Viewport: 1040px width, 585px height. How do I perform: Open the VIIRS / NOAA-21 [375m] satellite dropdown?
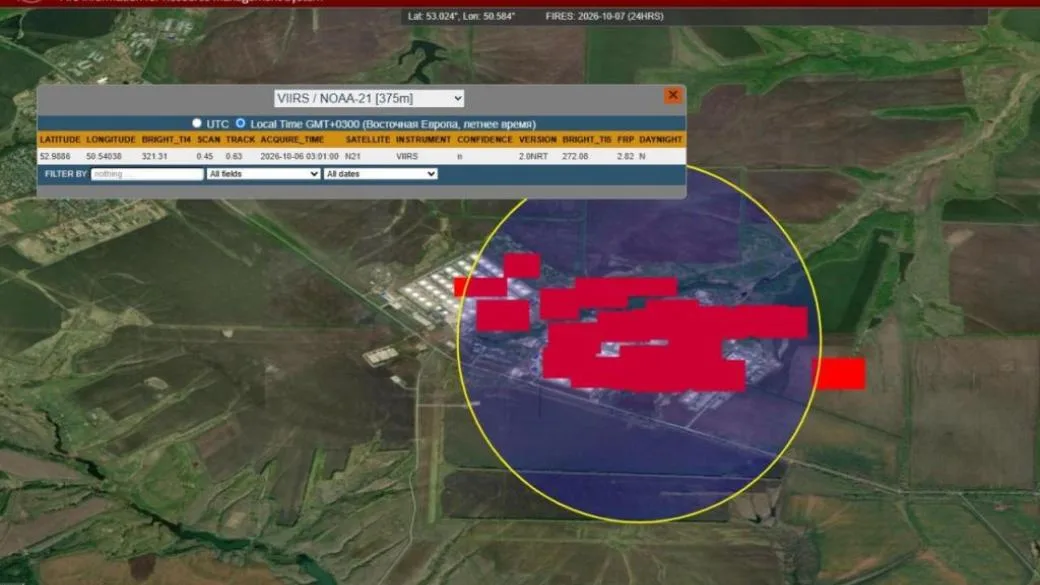(369, 98)
